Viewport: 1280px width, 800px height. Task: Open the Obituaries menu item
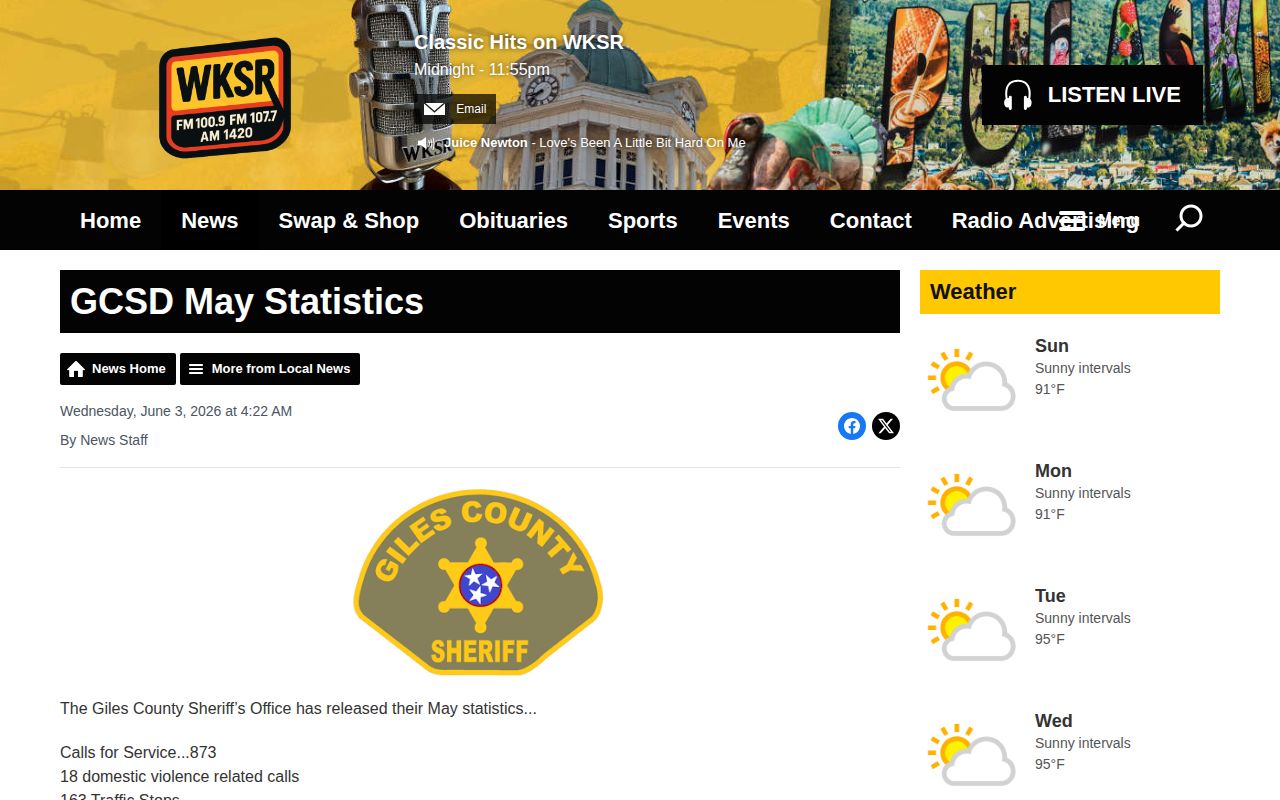pyautogui.click(x=513, y=220)
